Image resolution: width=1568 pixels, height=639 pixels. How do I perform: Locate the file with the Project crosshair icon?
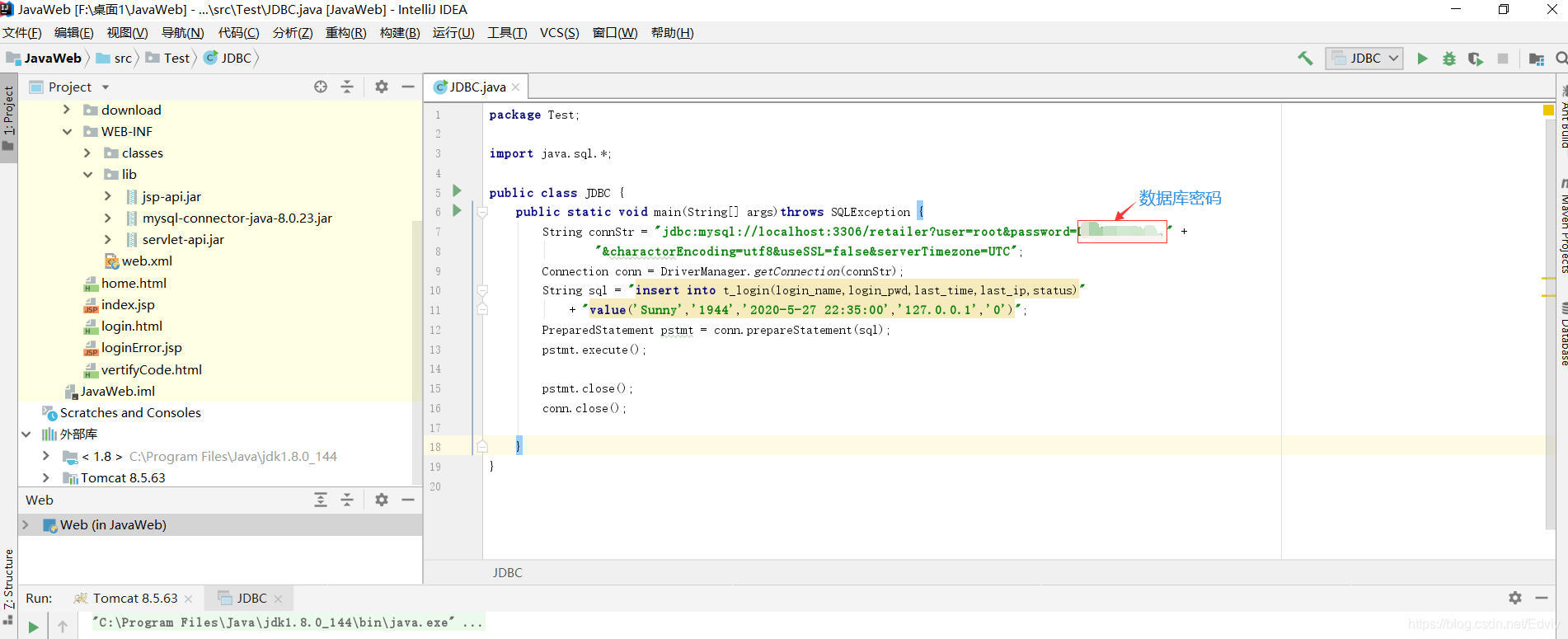pyautogui.click(x=321, y=87)
